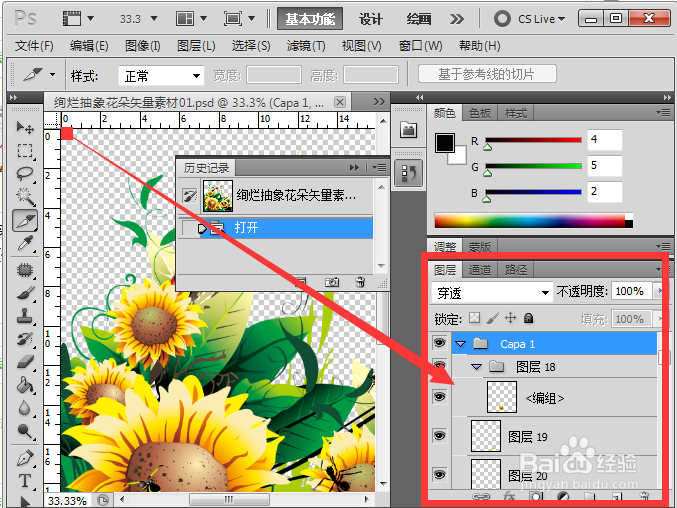The width and height of the screenshot is (677, 508).
Task: Select the Paint Bucket tool
Action: [25, 385]
